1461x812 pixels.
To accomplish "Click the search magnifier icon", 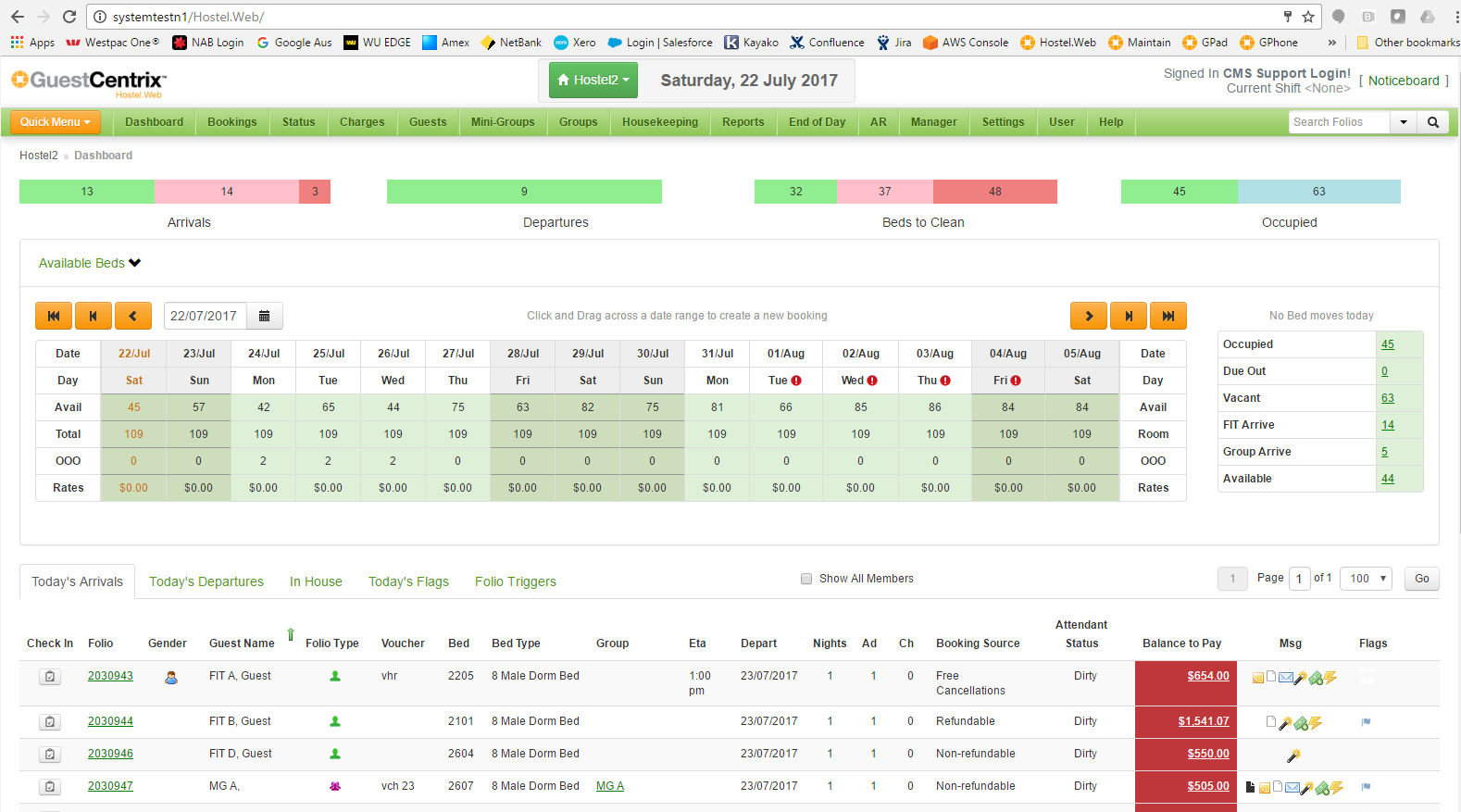I will (x=1432, y=122).
